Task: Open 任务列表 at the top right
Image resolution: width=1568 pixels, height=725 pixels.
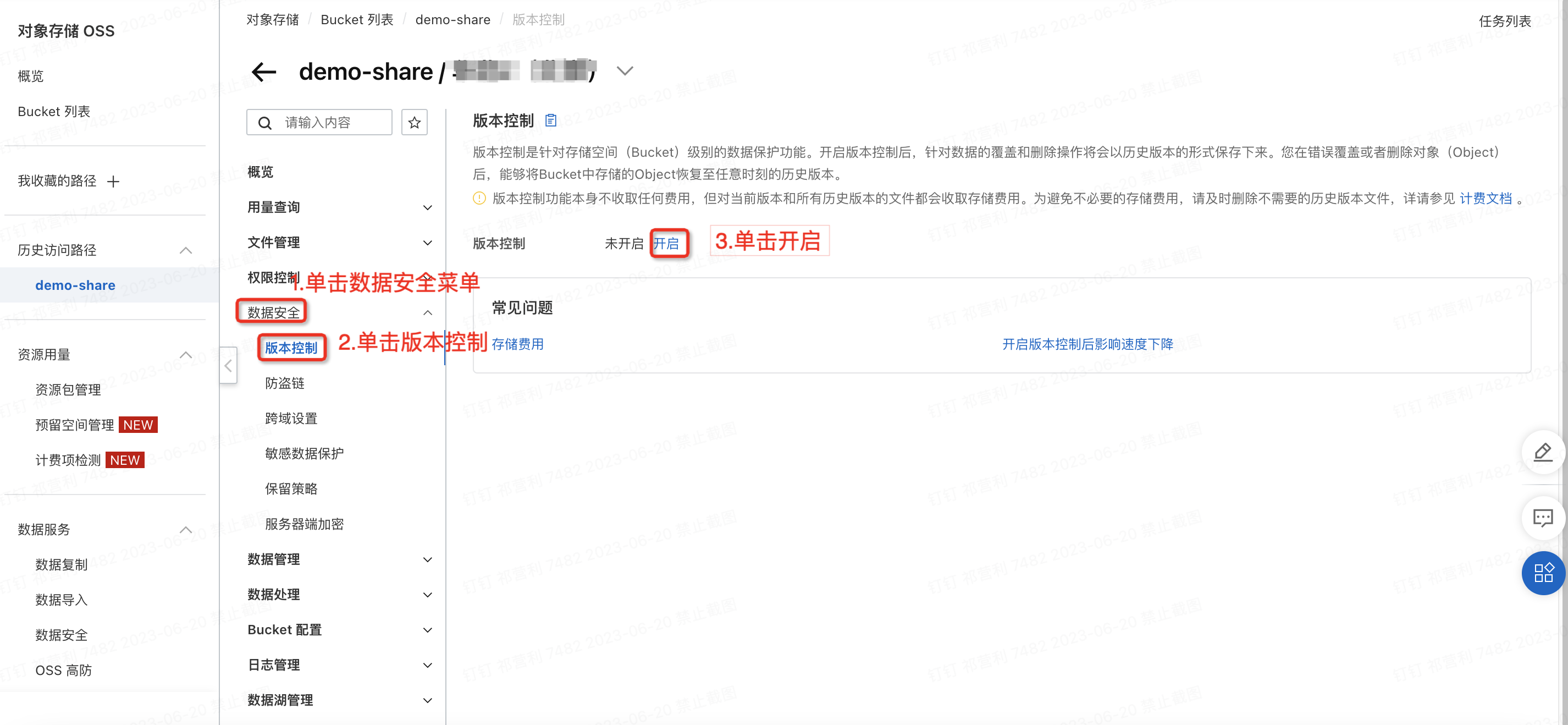Action: [1505, 21]
